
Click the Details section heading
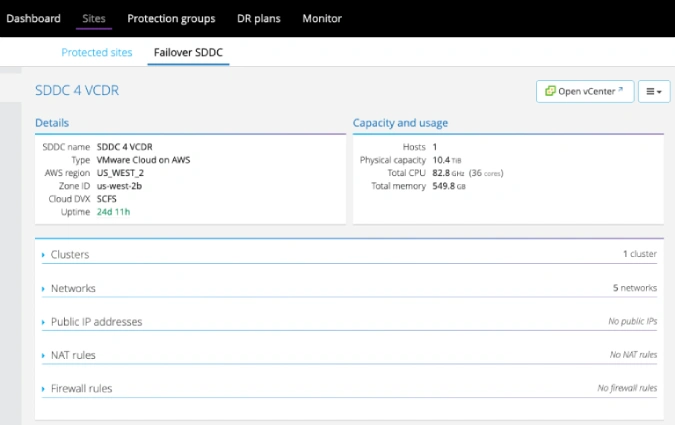52,123
